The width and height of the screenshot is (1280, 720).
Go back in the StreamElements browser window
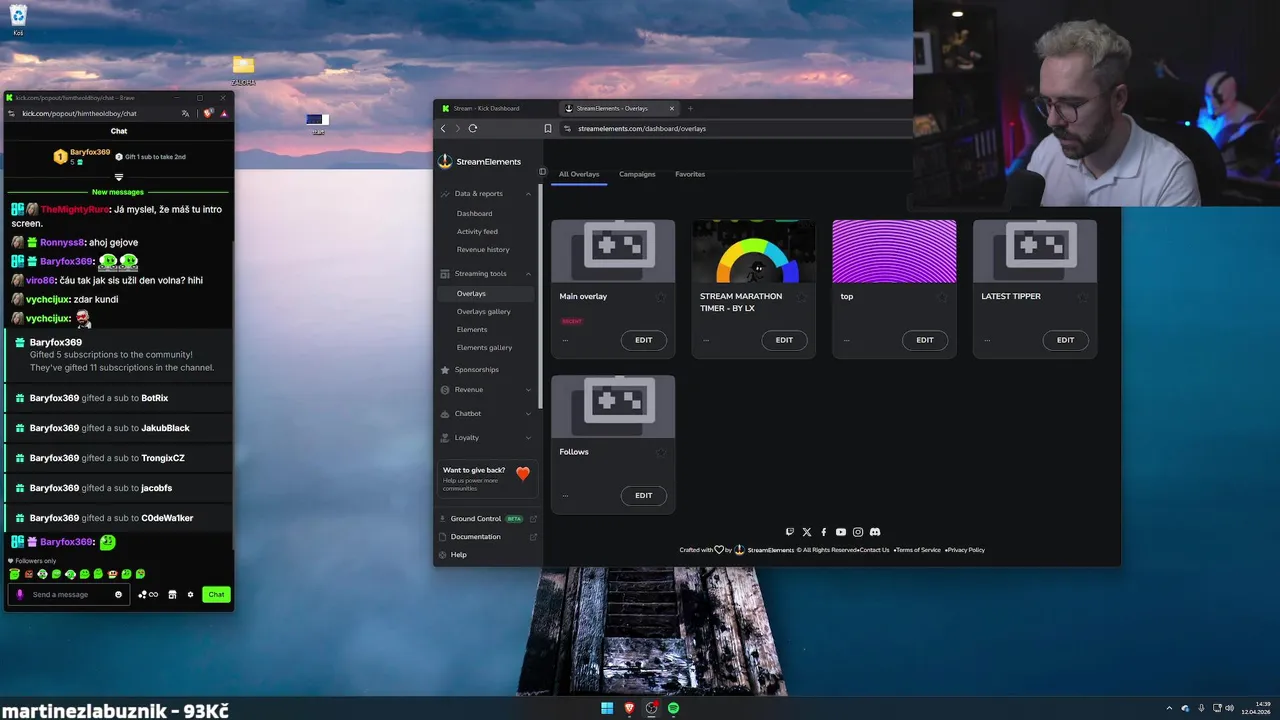pos(443,128)
